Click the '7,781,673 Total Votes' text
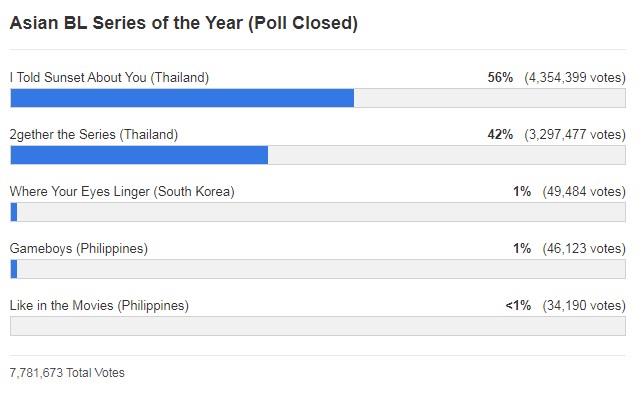This screenshot has height=393, width=641. (x=67, y=373)
